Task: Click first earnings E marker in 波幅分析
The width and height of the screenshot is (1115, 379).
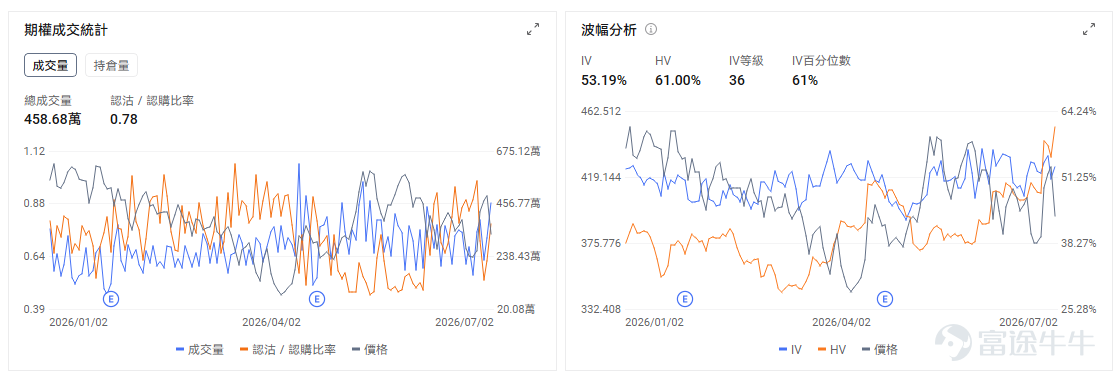Action: coord(684,299)
